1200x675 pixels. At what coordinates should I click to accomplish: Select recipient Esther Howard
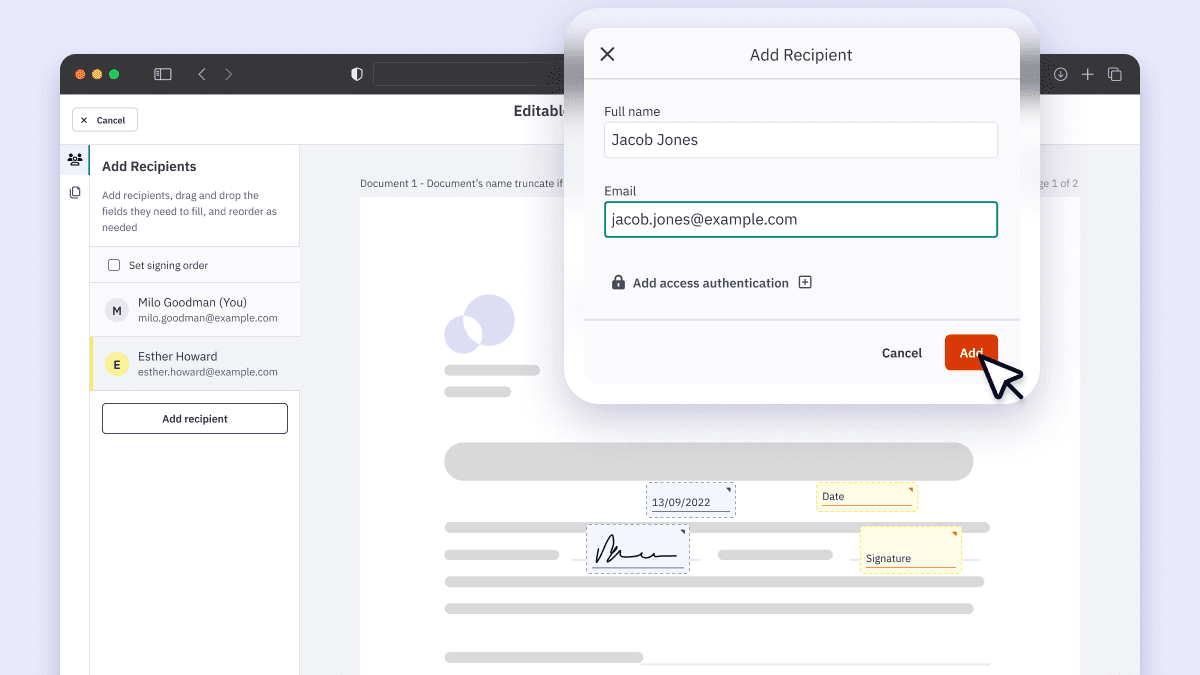pyautogui.click(x=195, y=364)
